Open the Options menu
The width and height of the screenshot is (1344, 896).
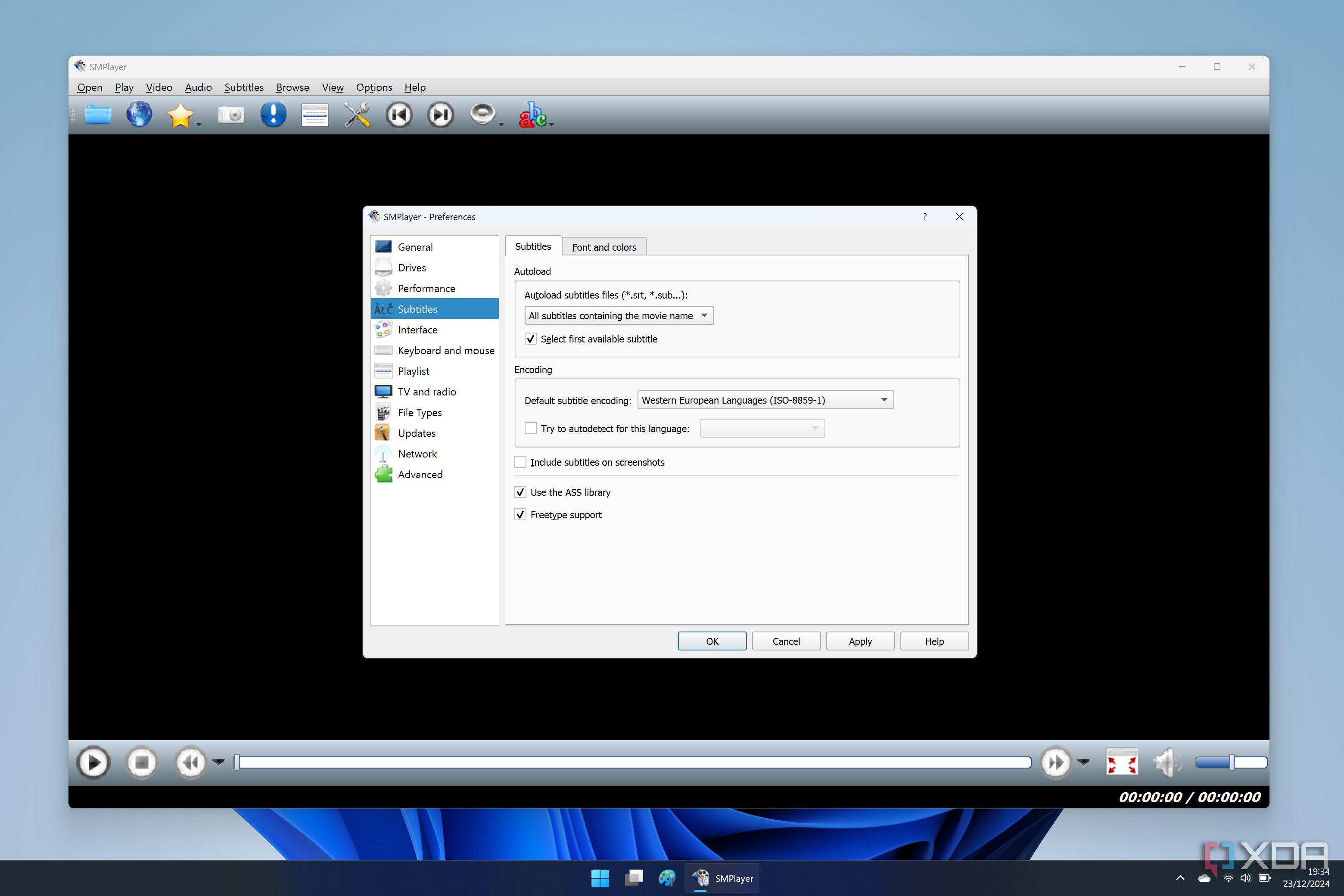point(374,87)
